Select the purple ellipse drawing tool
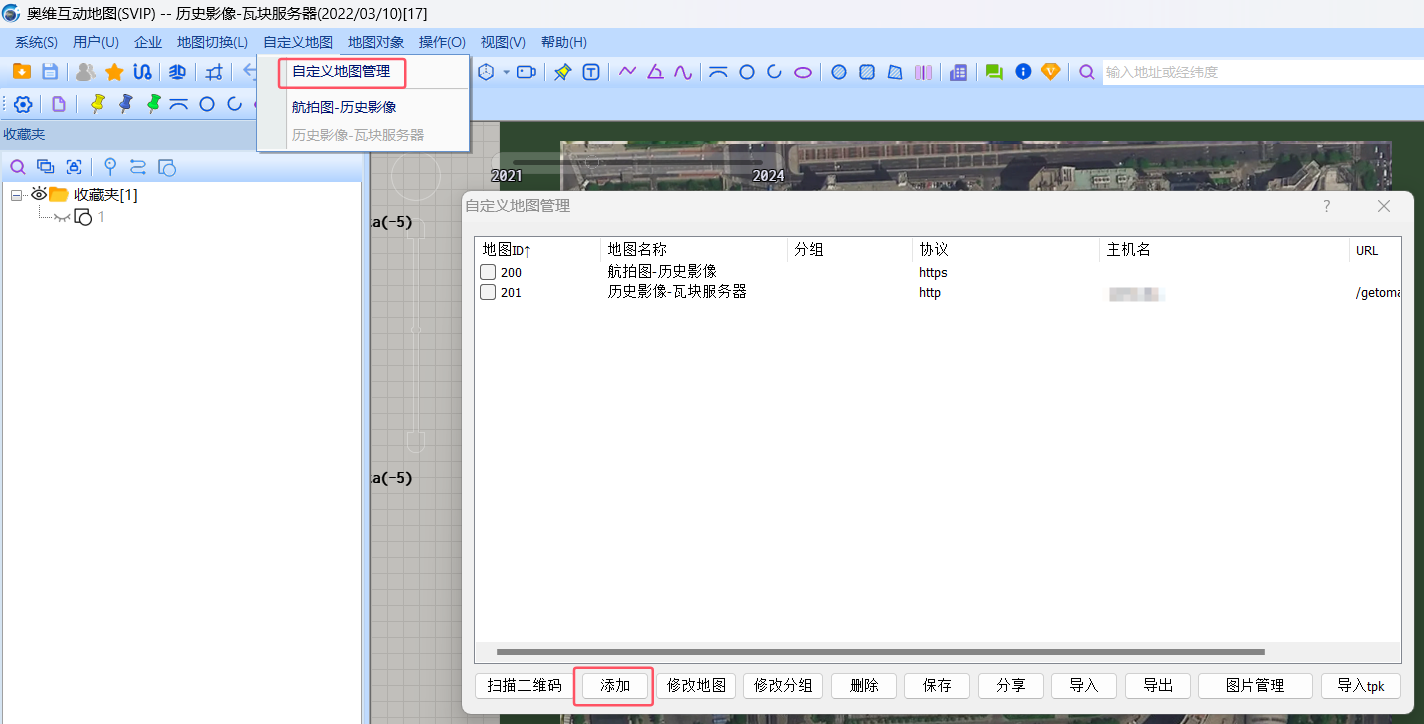This screenshot has width=1424, height=724. (x=803, y=72)
